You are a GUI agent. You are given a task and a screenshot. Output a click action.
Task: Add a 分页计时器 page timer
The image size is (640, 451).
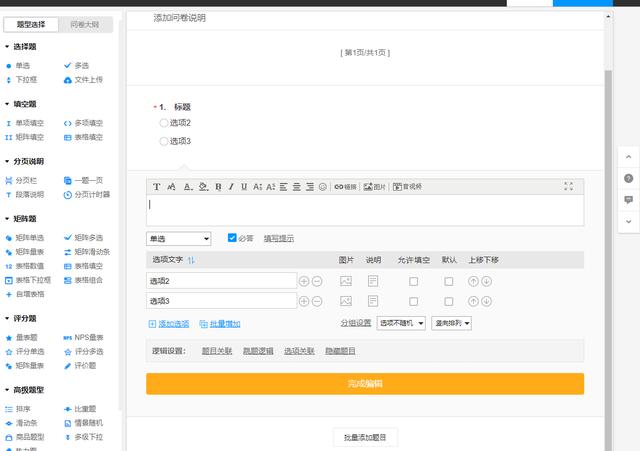[87, 194]
